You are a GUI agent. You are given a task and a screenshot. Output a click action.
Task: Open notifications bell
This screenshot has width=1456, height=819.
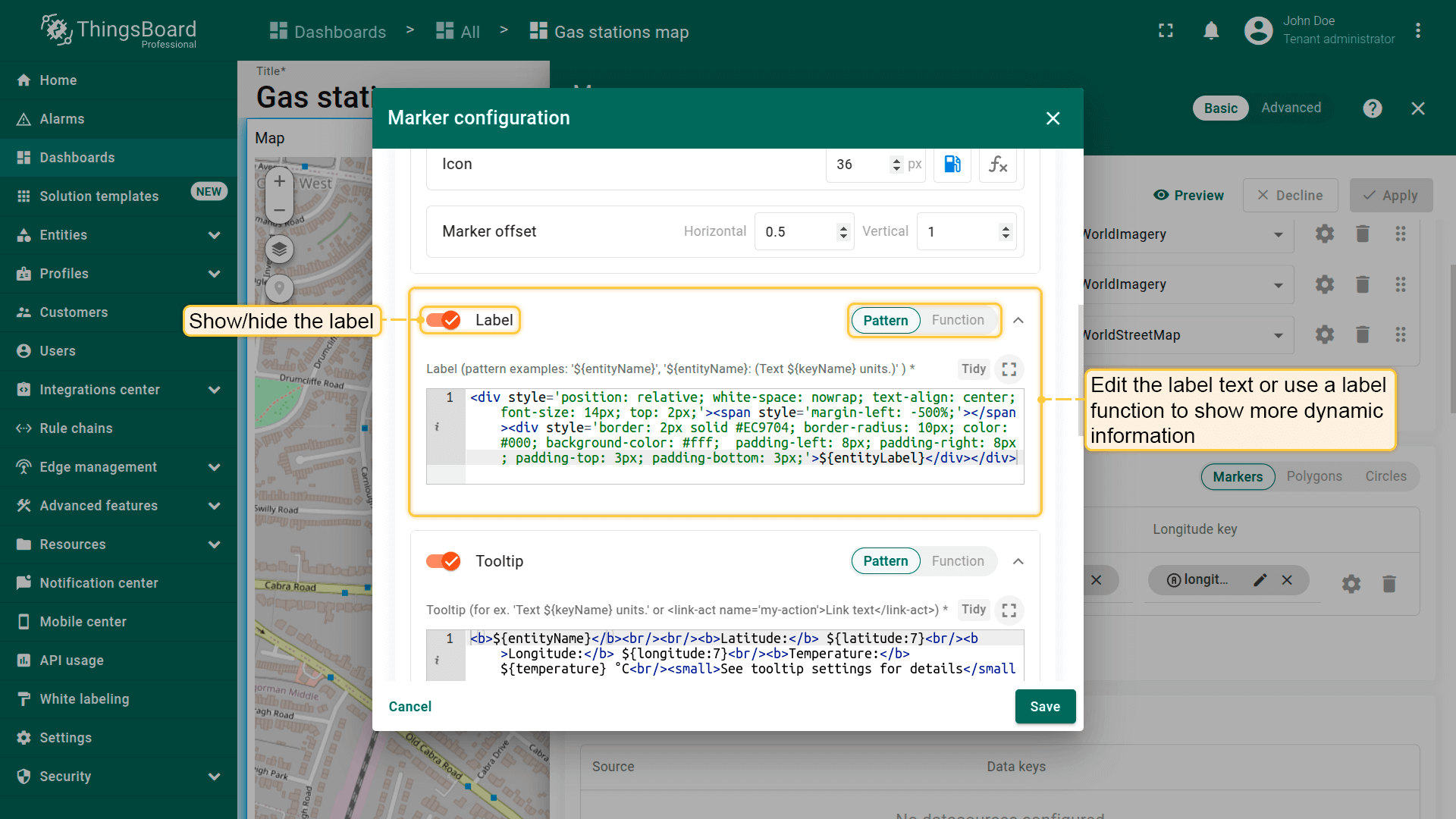pyautogui.click(x=1211, y=31)
